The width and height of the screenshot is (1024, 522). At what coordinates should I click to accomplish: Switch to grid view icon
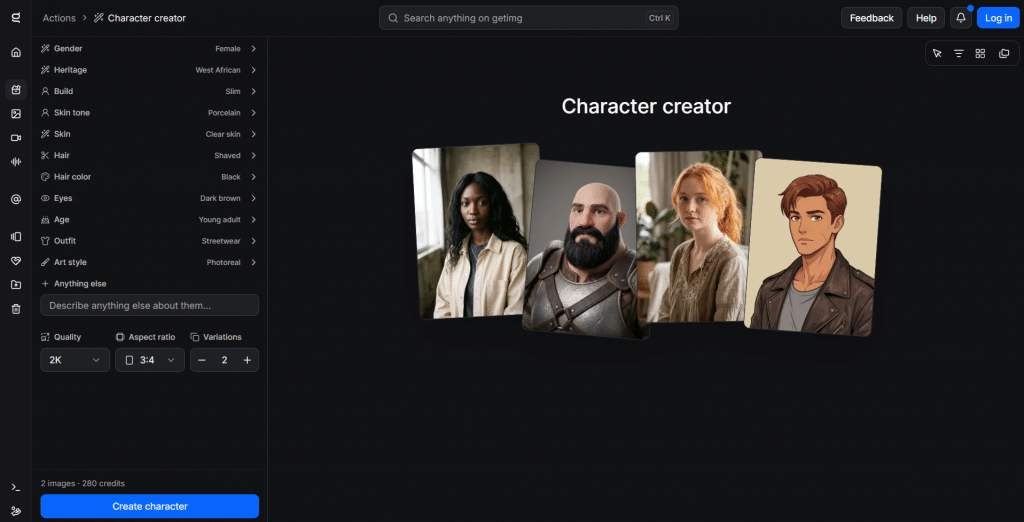980,54
